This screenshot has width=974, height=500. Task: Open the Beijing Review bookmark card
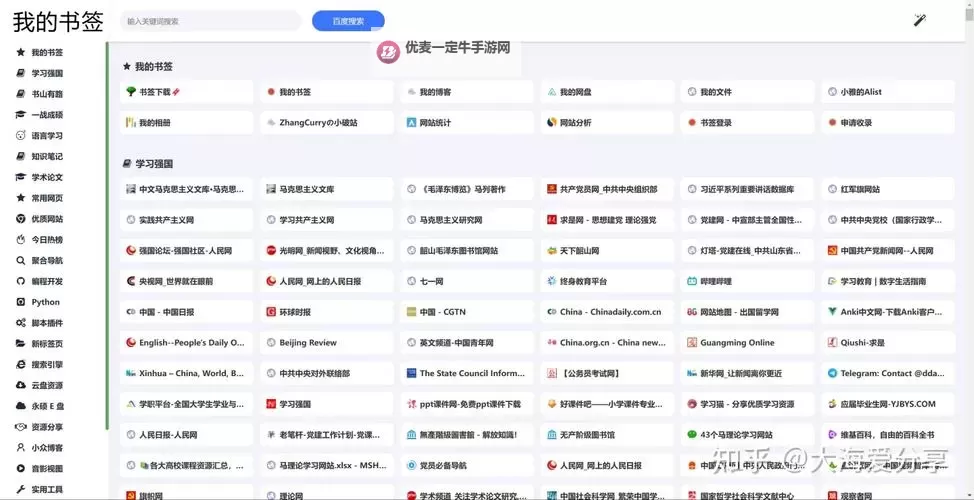tap(327, 342)
